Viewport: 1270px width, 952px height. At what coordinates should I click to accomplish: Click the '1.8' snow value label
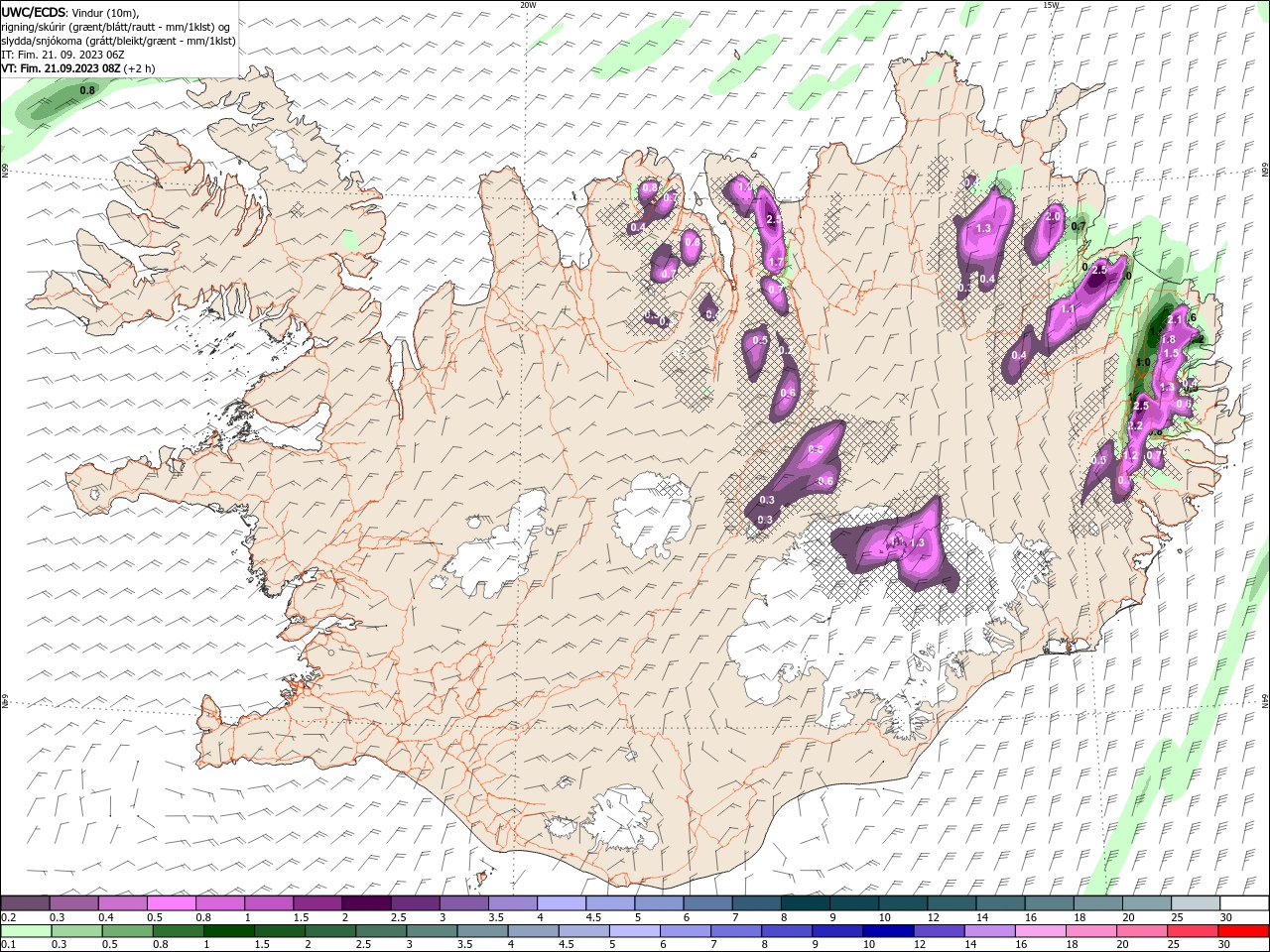[1169, 339]
